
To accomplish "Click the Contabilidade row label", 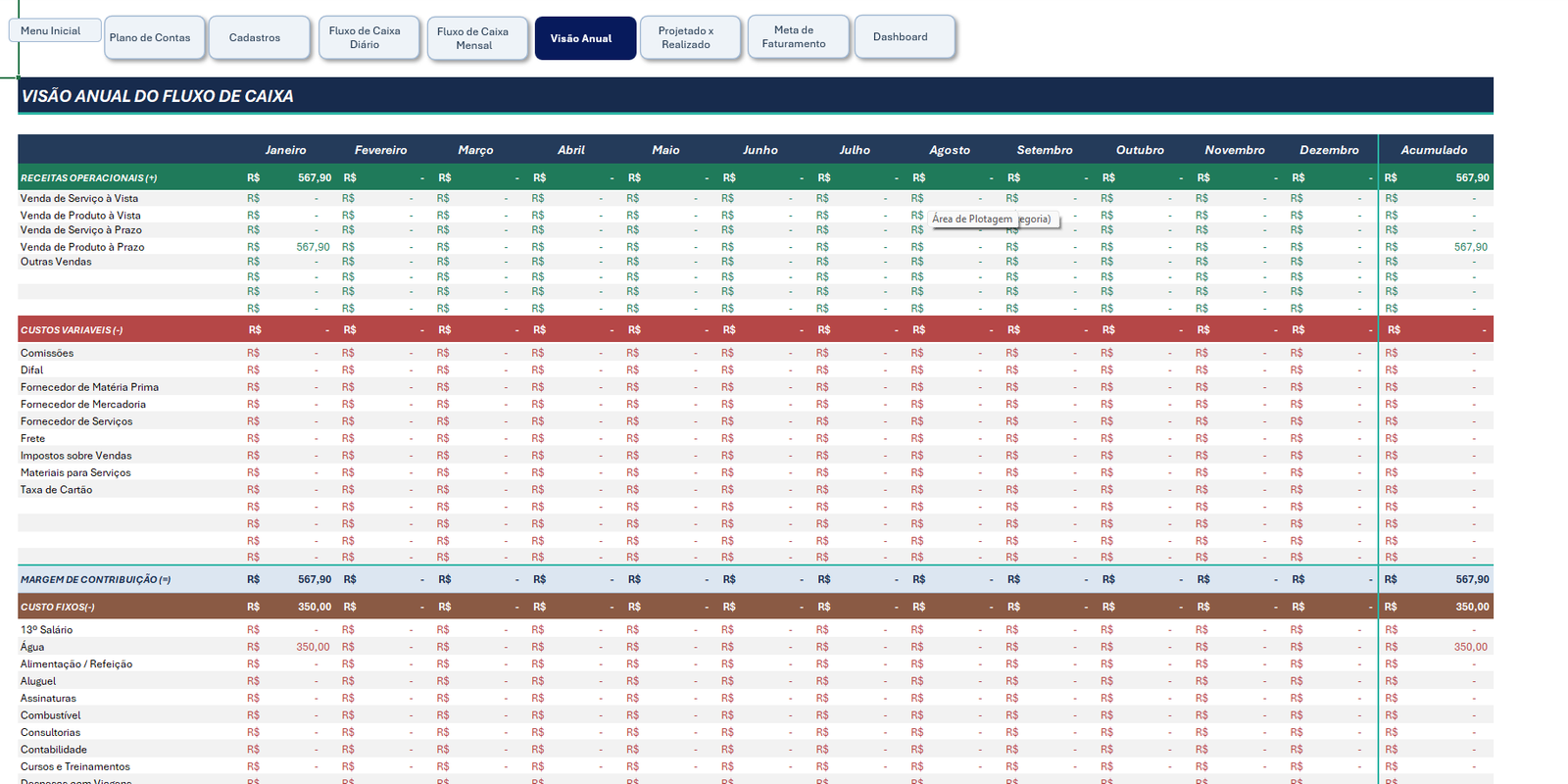I will [x=54, y=750].
